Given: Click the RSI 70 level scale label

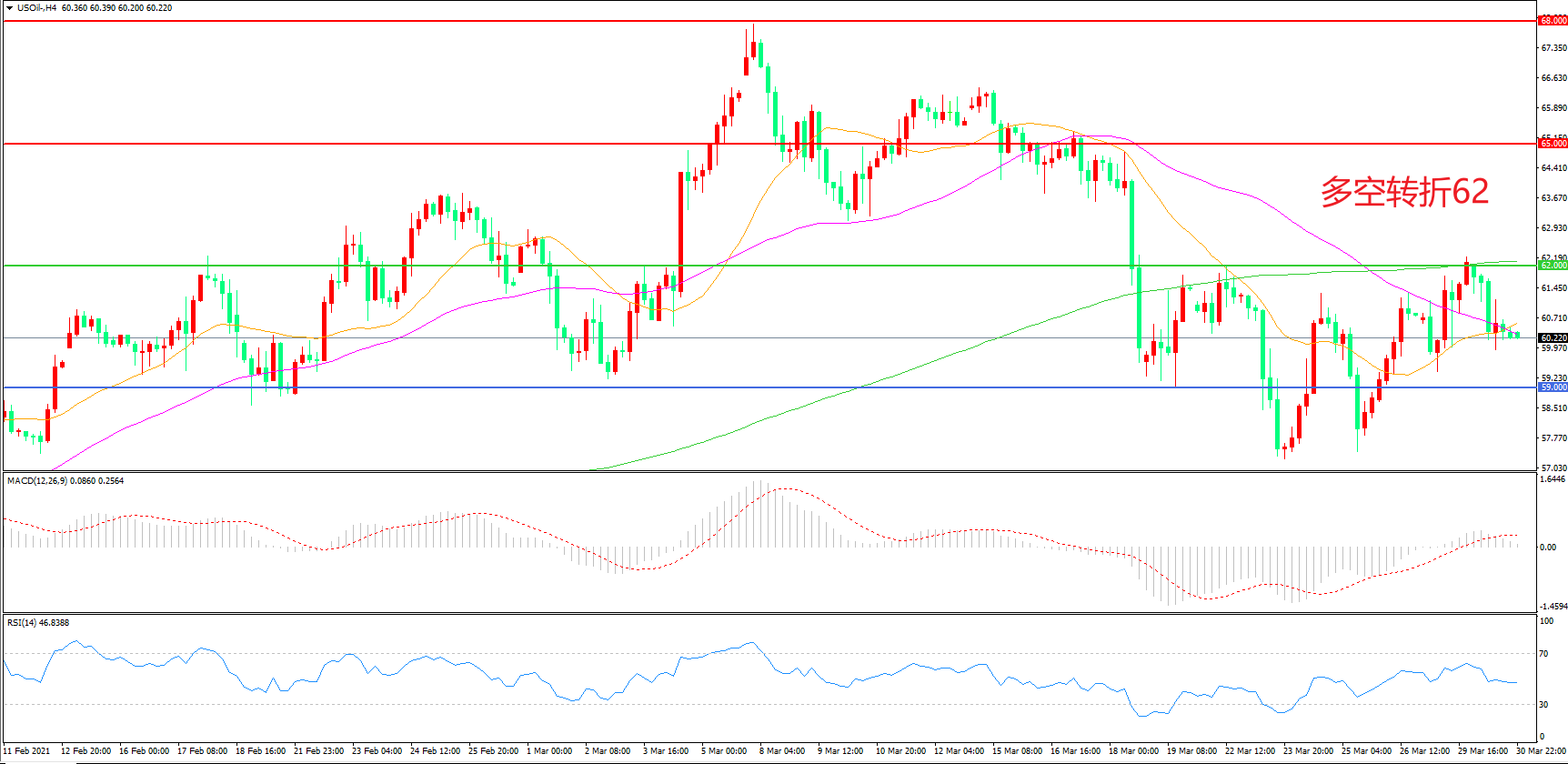Looking at the screenshot, I should [x=1543, y=654].
